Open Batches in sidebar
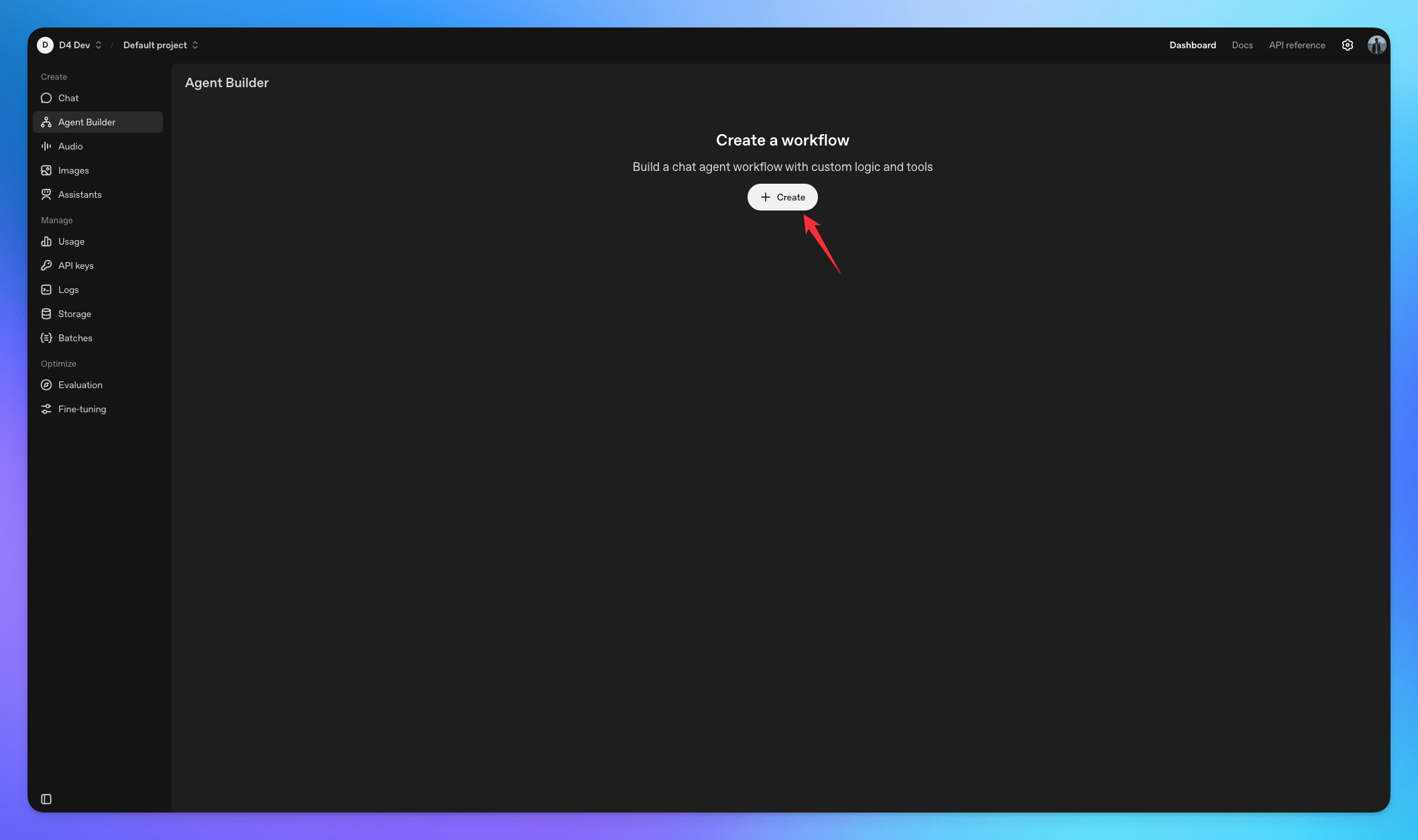The width and height of the screenshot is (1418, 840). pyautogui.click(x=74, y=338)
